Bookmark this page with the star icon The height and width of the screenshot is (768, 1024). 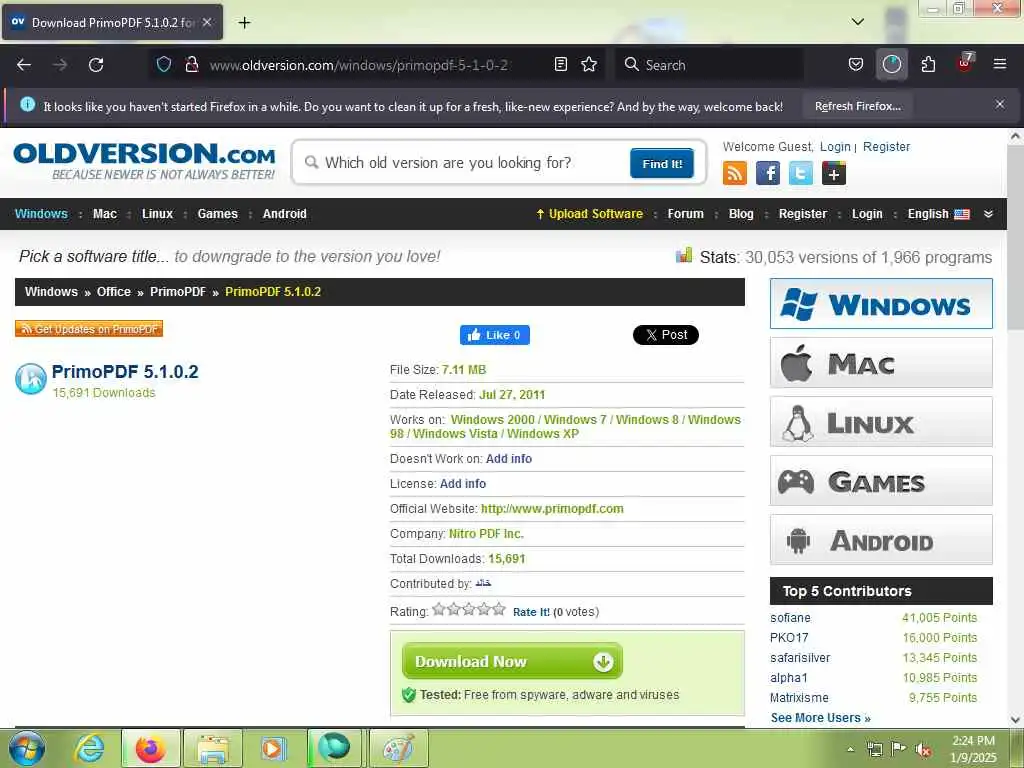[x=589, y=64]
